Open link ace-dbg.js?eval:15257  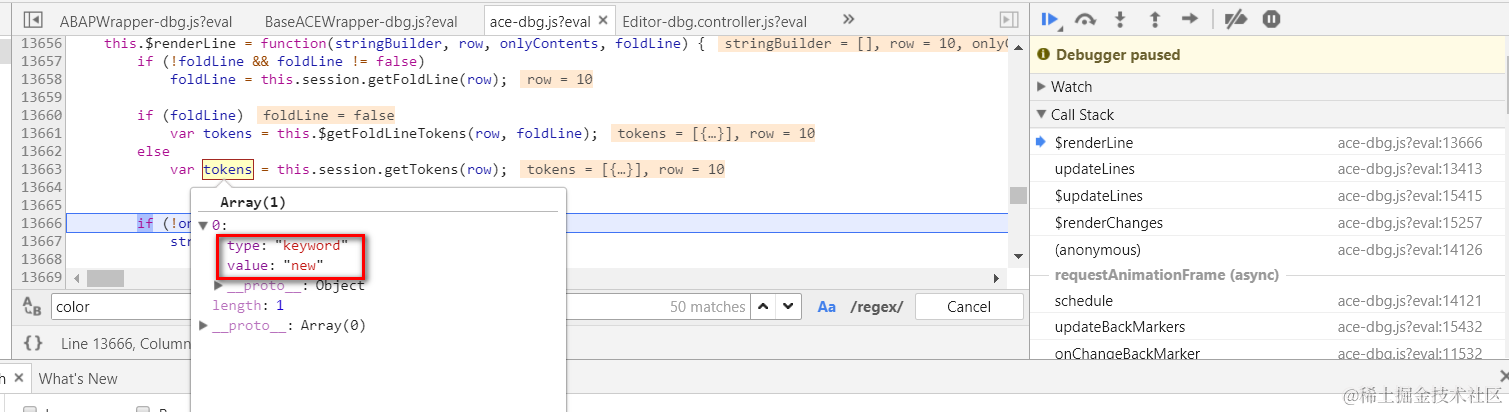click(x=1410, y=222)
